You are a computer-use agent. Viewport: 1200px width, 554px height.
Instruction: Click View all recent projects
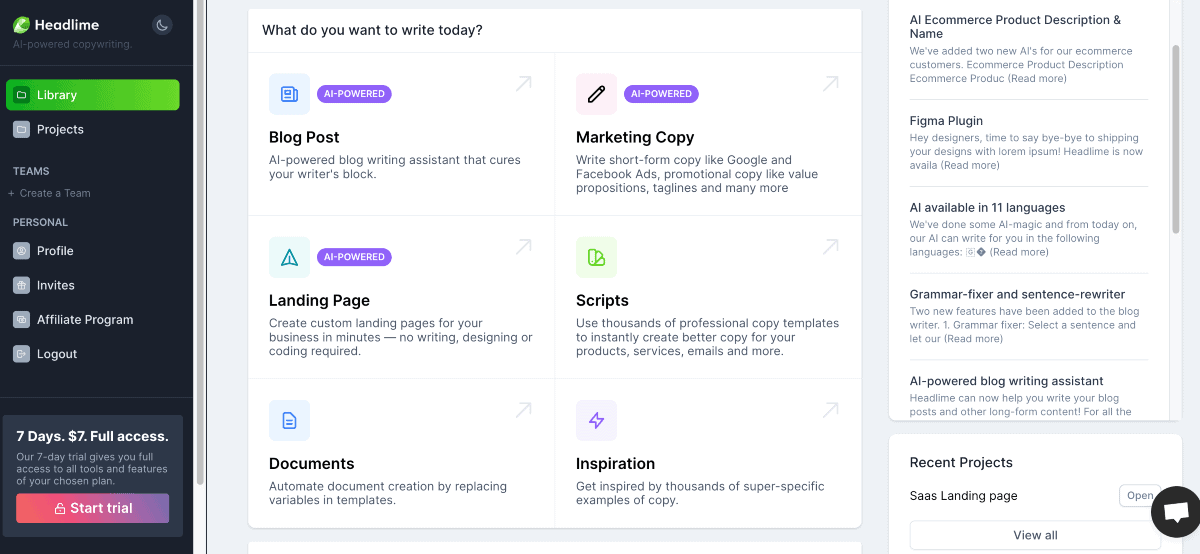pyautogui.click(x=1035, y=535)
